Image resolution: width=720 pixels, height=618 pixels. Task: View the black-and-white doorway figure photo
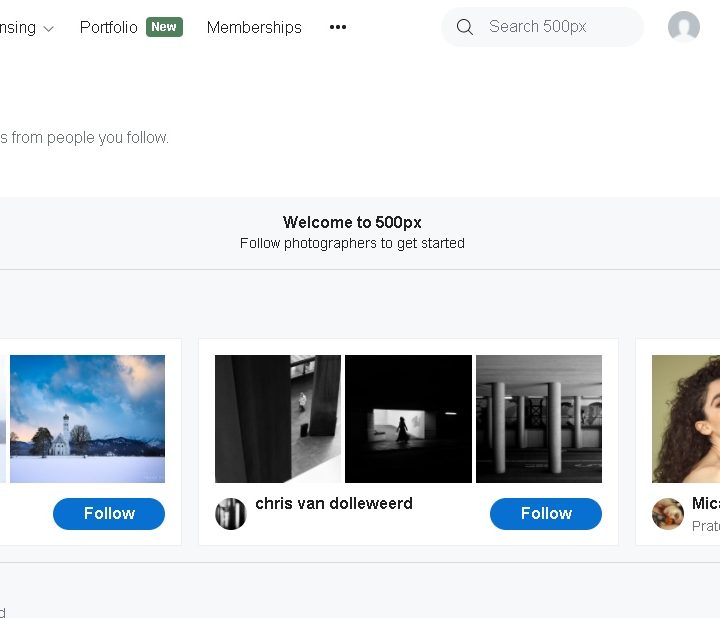(278, 419)
